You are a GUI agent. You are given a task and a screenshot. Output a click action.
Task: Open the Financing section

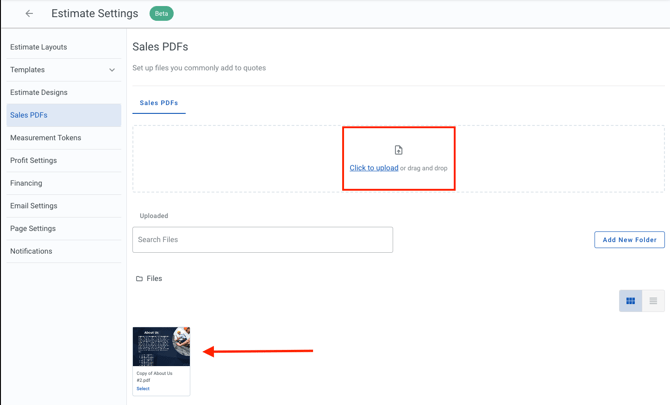(x=26, y=183)
